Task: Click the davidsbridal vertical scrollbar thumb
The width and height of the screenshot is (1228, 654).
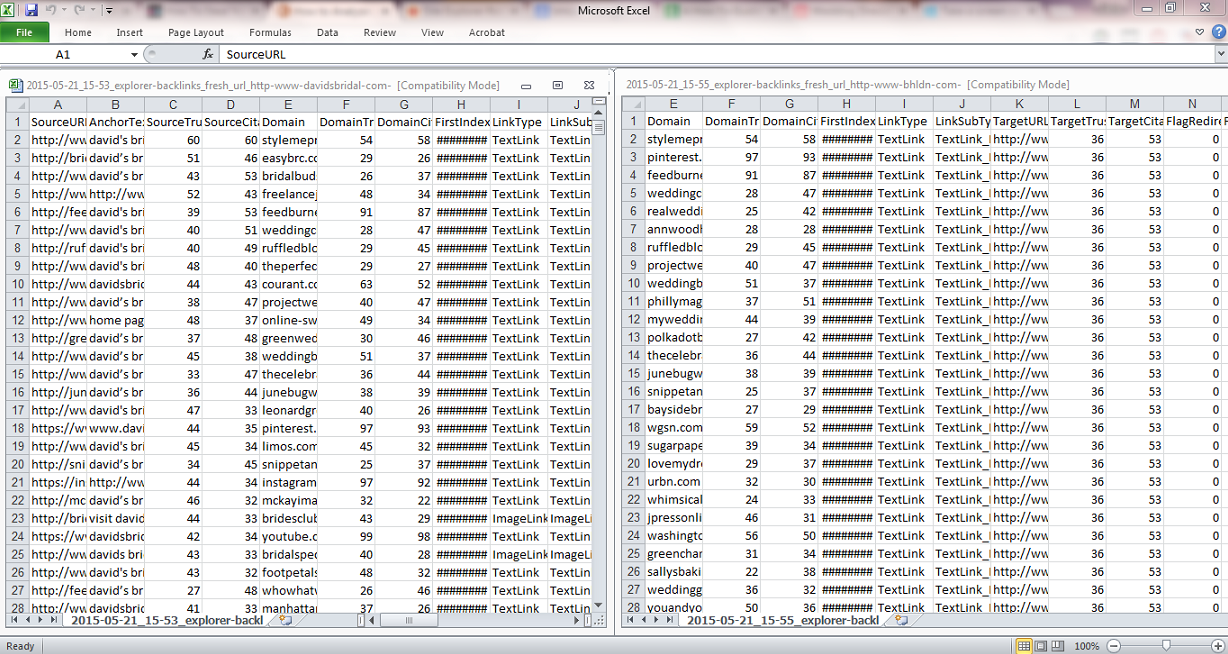Action: coord(599,127)
